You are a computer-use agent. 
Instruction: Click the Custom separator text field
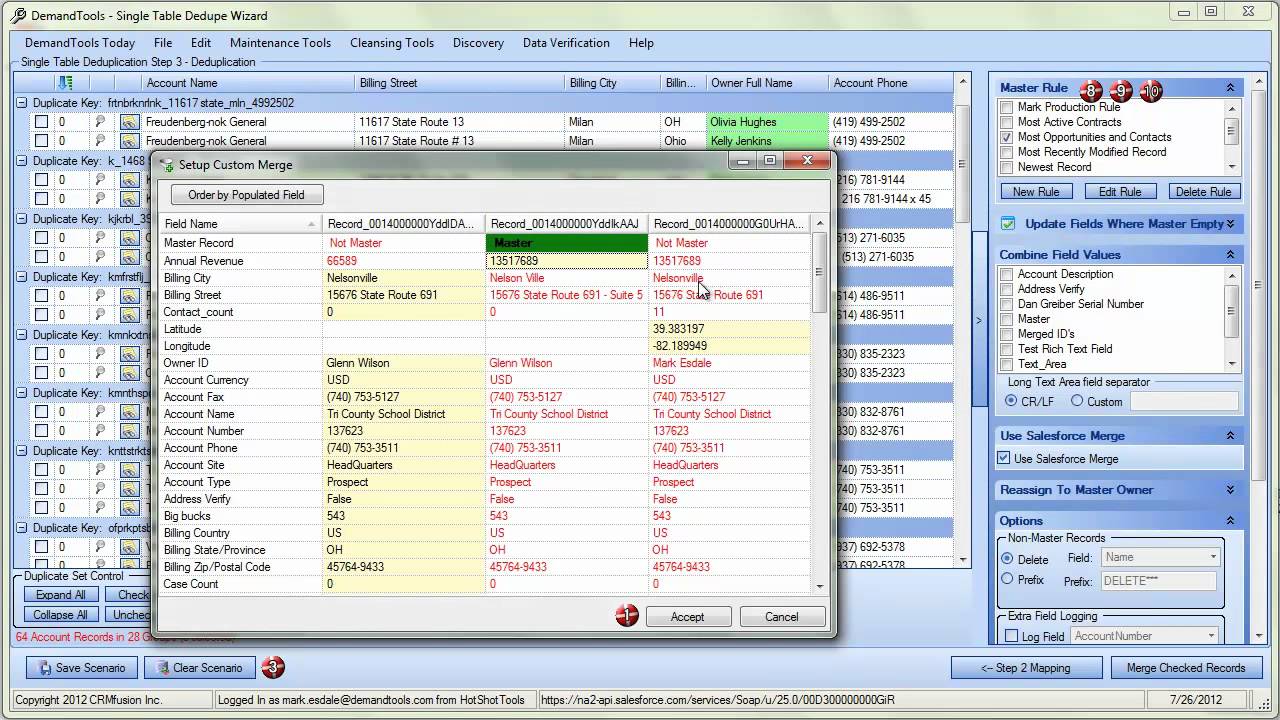pos(1184,401)
